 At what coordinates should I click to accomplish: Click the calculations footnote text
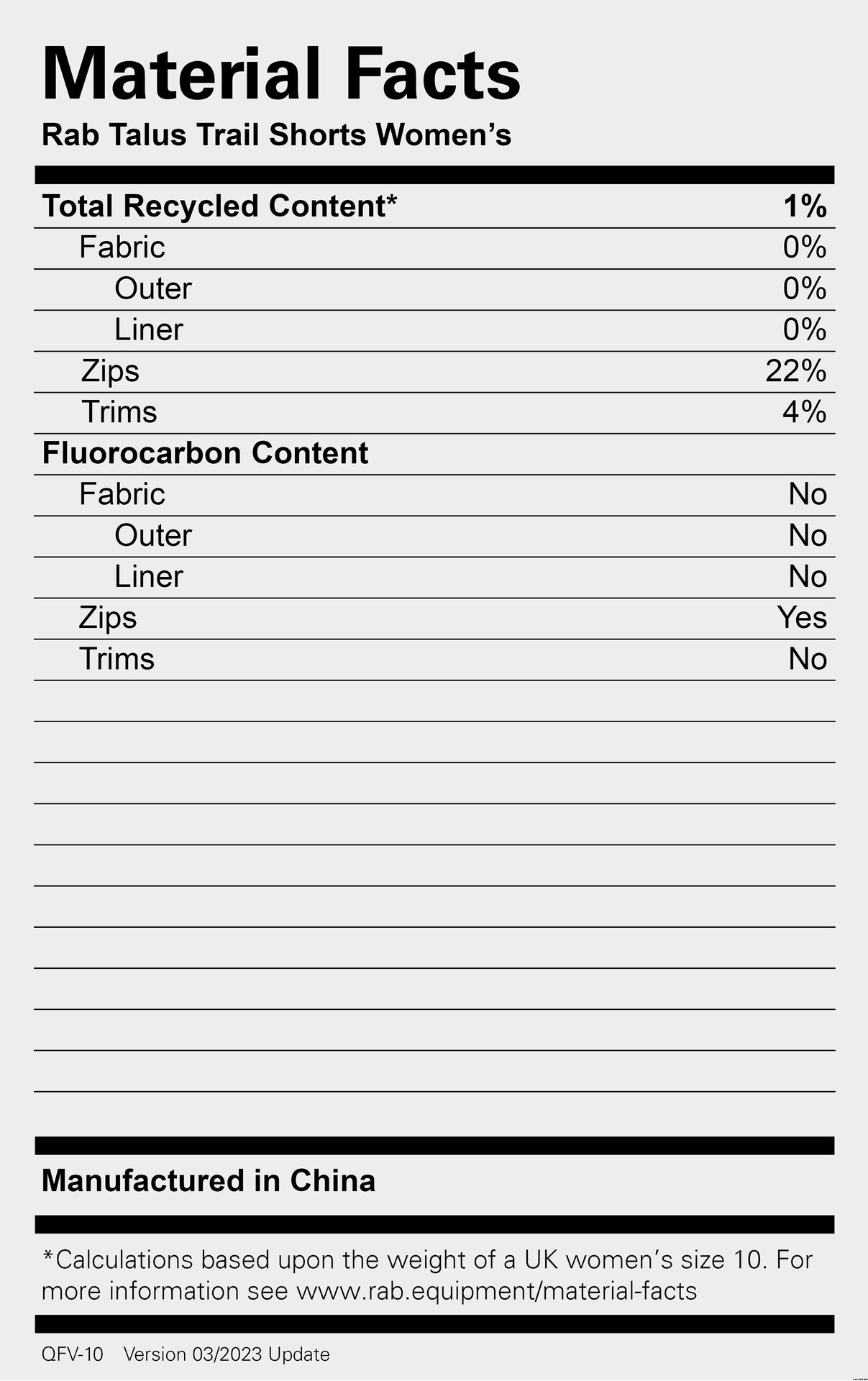pos(427,1275)
